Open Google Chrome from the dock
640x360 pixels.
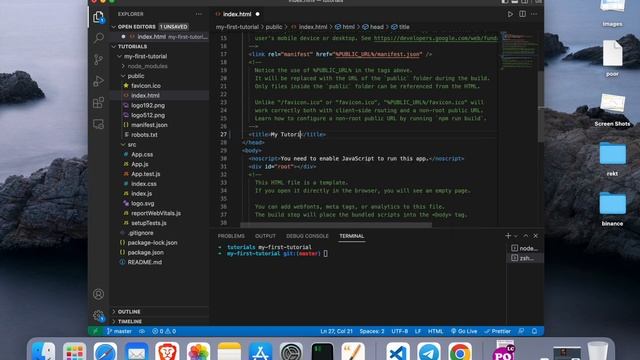point(460,352)
